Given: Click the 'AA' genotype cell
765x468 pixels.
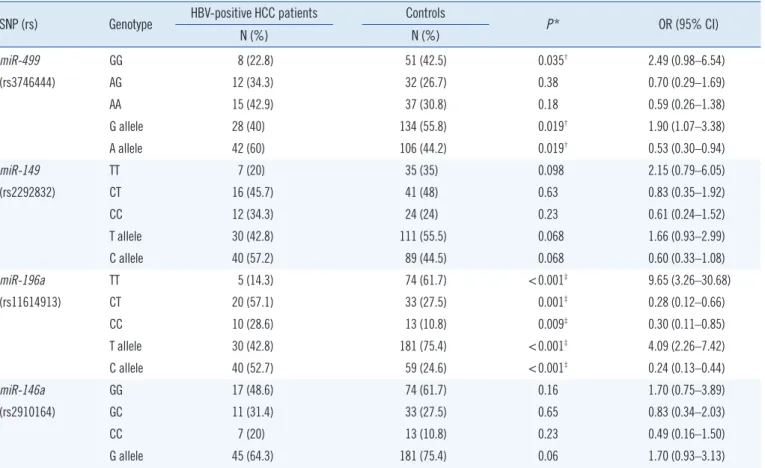Looking at the screenshot, I should [115, 104].
